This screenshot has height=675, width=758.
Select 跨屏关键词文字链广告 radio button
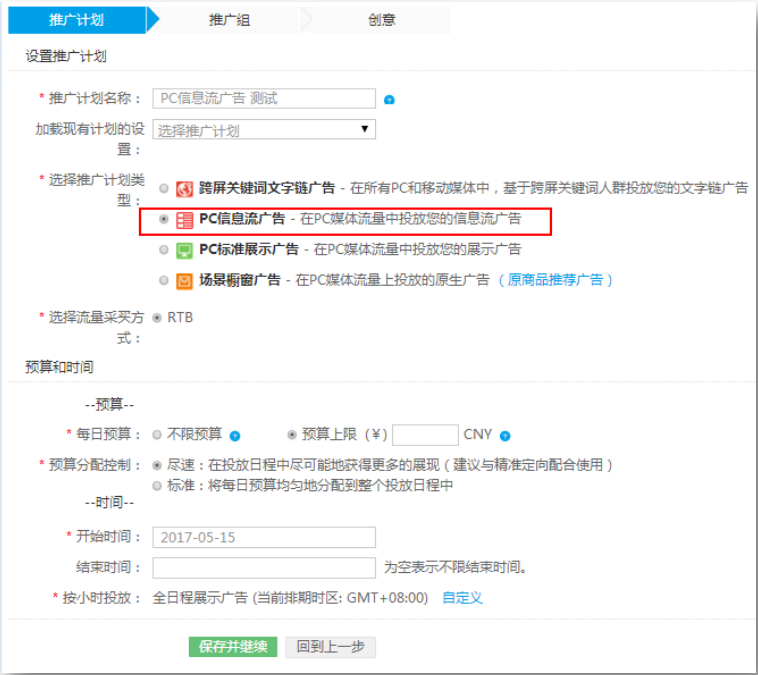click(164, 188)
